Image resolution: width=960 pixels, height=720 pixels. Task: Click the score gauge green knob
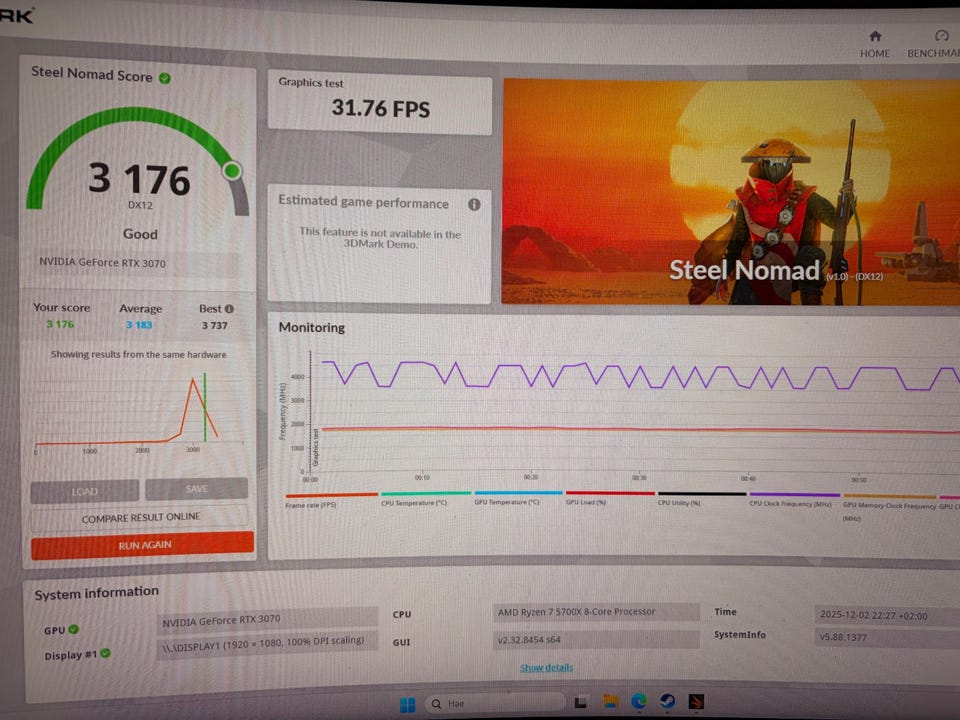(231, 171)
